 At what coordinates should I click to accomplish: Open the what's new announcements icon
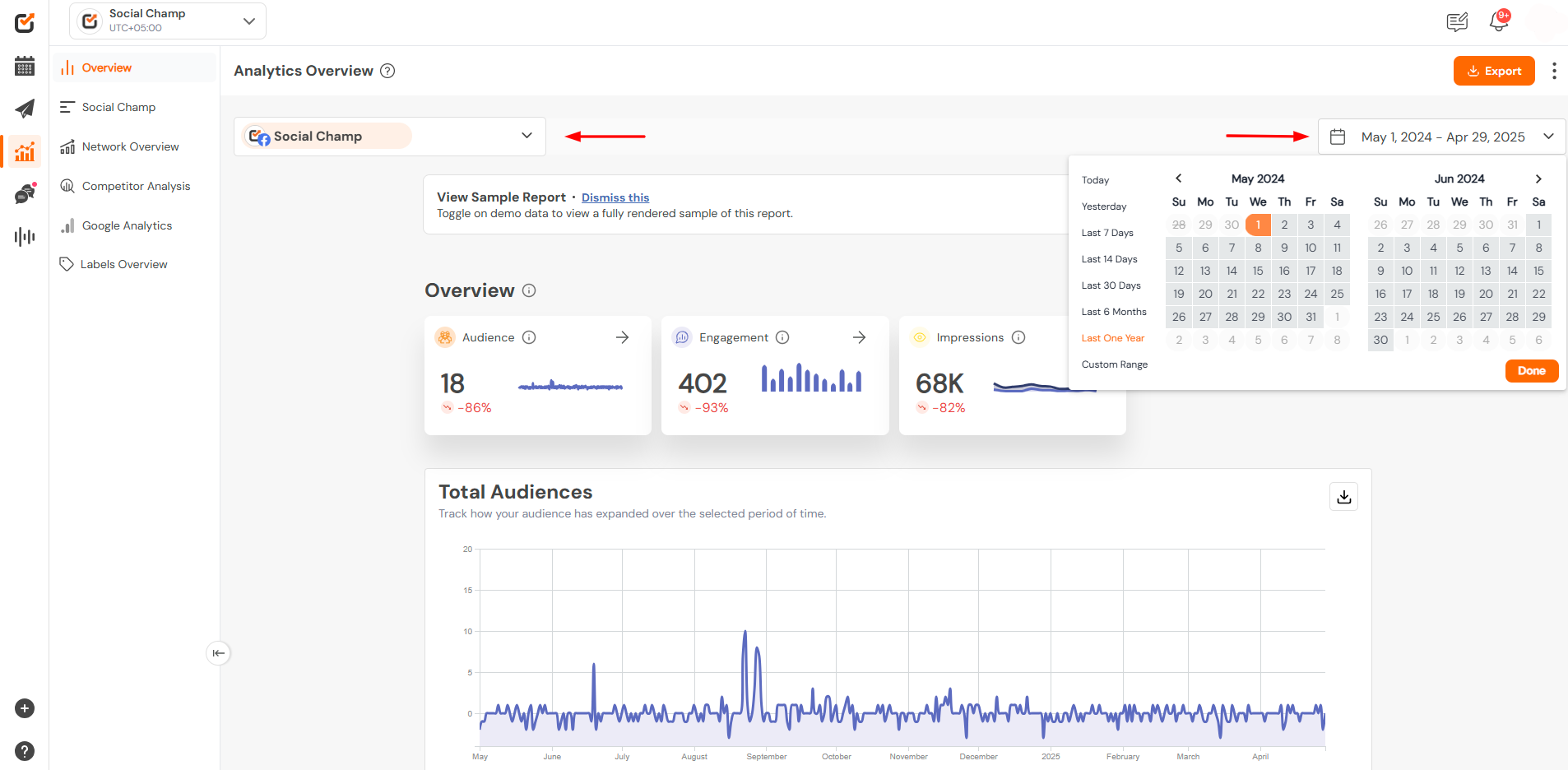[x=1457, y=22]
